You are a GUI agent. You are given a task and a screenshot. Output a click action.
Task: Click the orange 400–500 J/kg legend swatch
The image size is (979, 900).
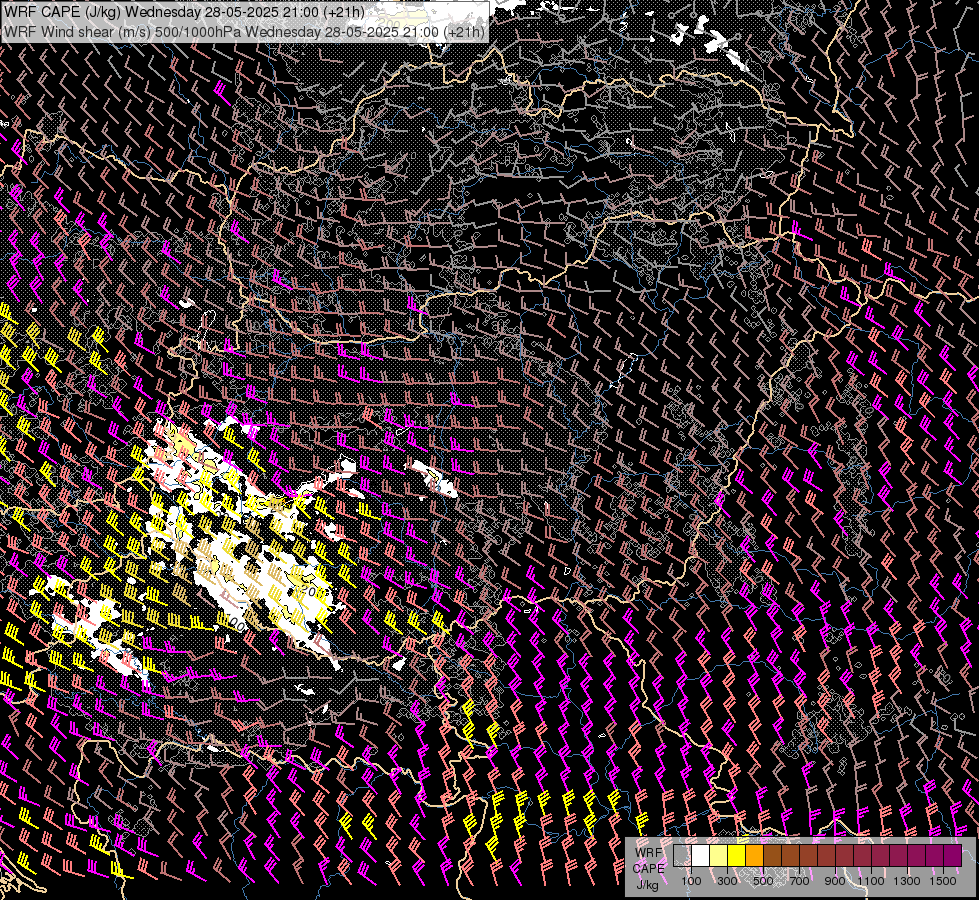pos(755,855)
